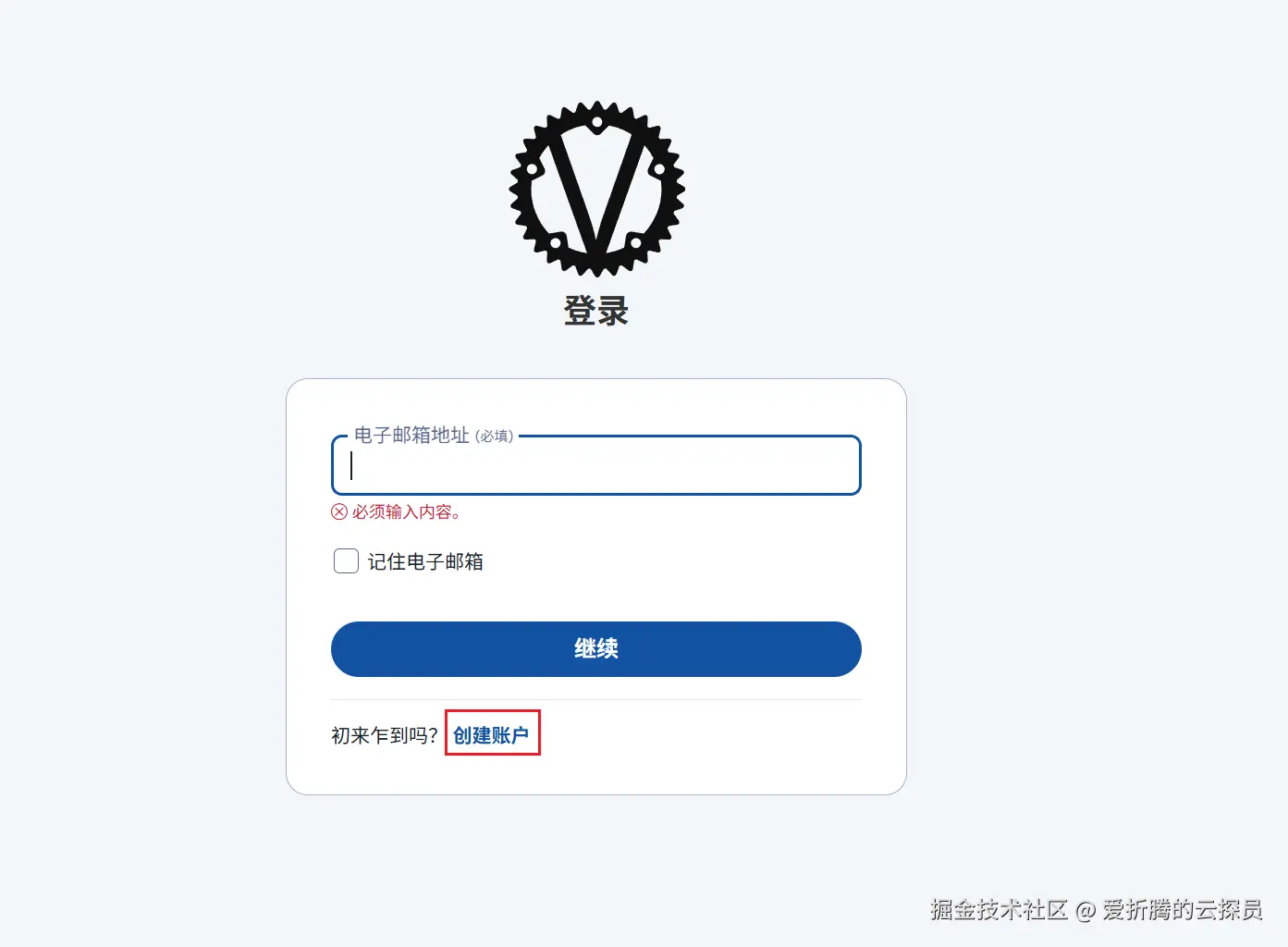
Task: Click the 登录 page heading
Action: [596, 311]
